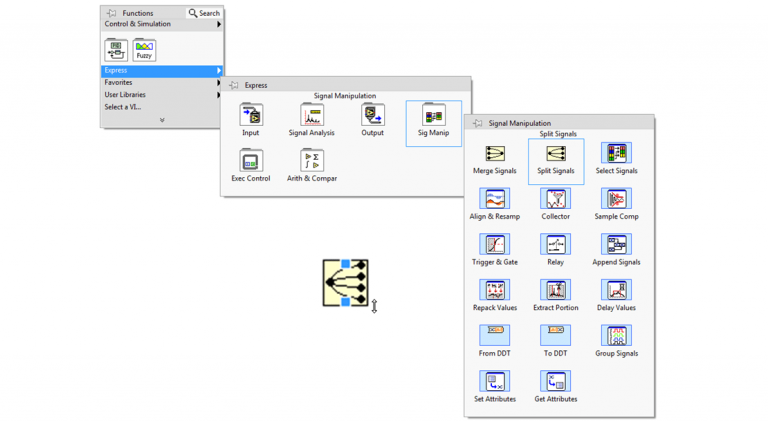Pin the Express palette open
Viewport: 768px width, 422px height.
pyautogui.click(x=233, y=85)
